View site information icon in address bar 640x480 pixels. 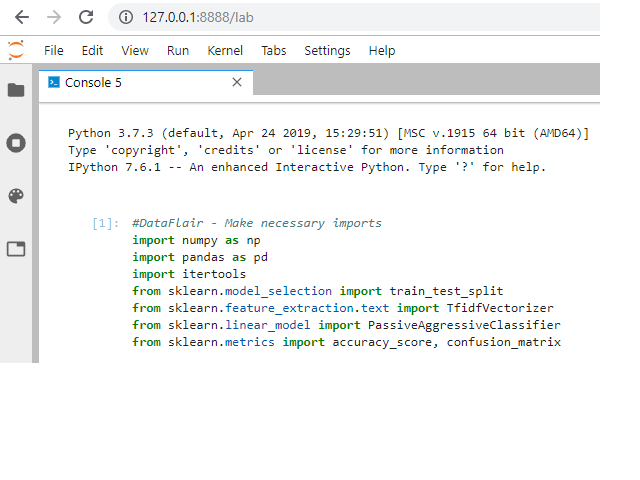point(125,17)
